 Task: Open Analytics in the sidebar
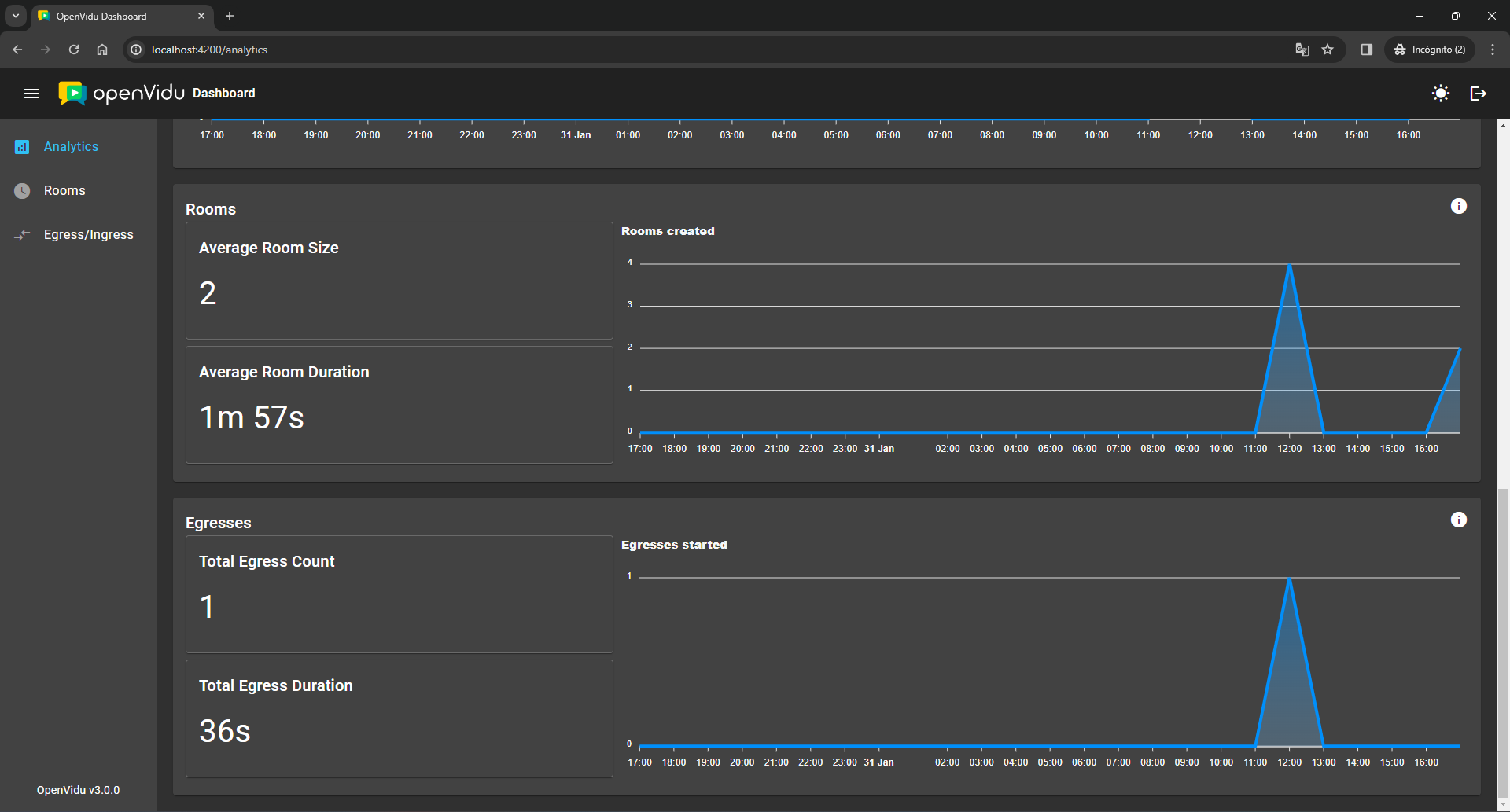(x=71, y=147)
